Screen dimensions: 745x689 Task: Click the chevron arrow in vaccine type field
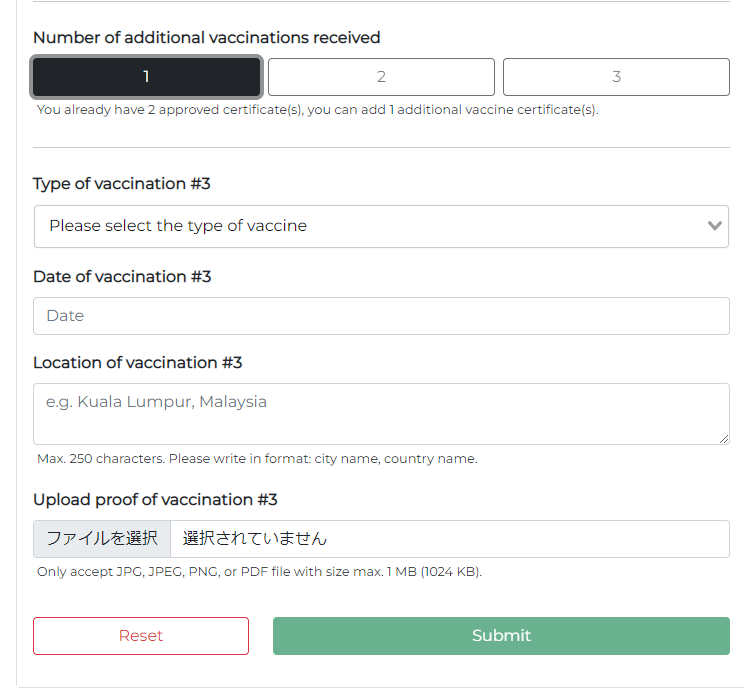coord(714,226)
